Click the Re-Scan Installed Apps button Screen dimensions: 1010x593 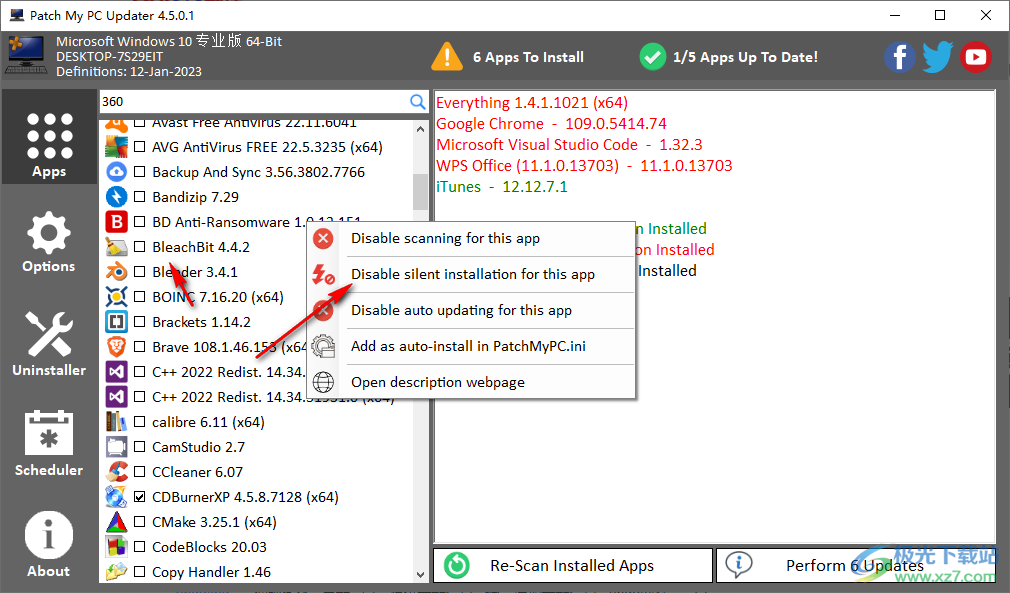click(571, 565)
